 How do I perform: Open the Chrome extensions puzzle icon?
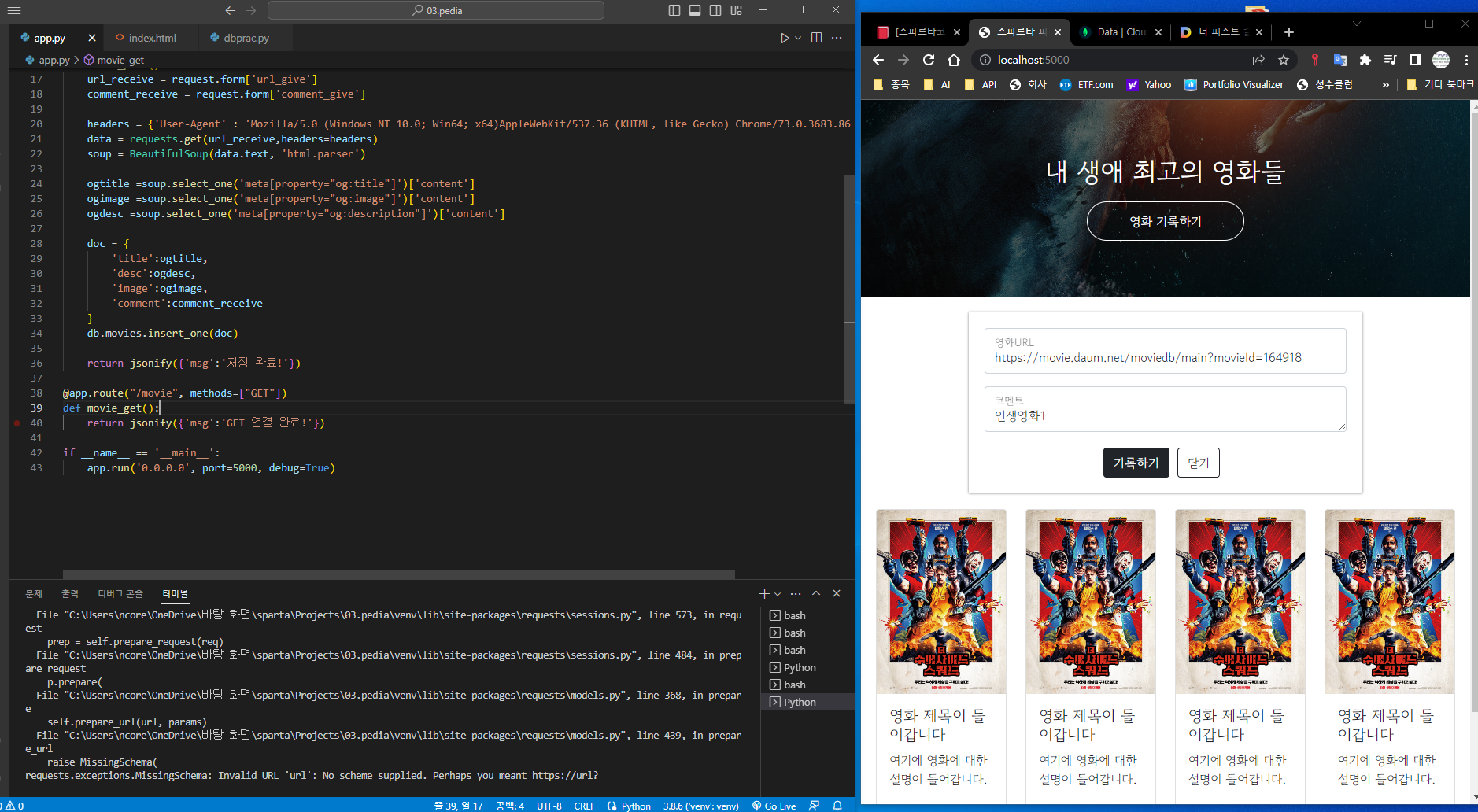click(x=1365, y=60)
